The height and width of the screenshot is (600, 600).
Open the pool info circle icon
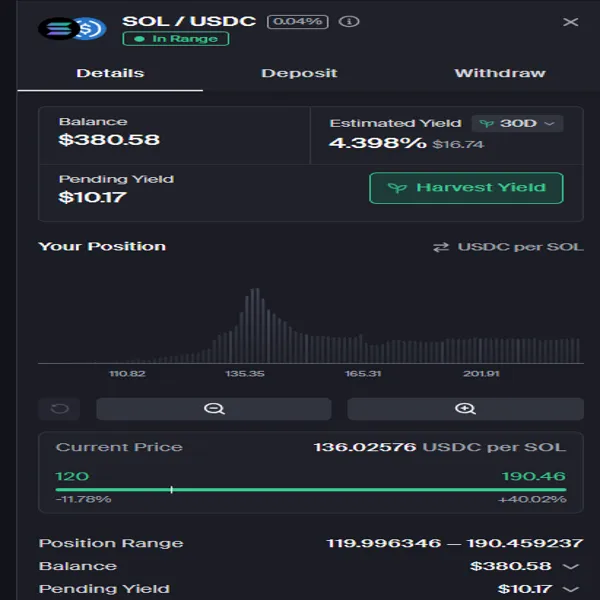coord(349,21)
